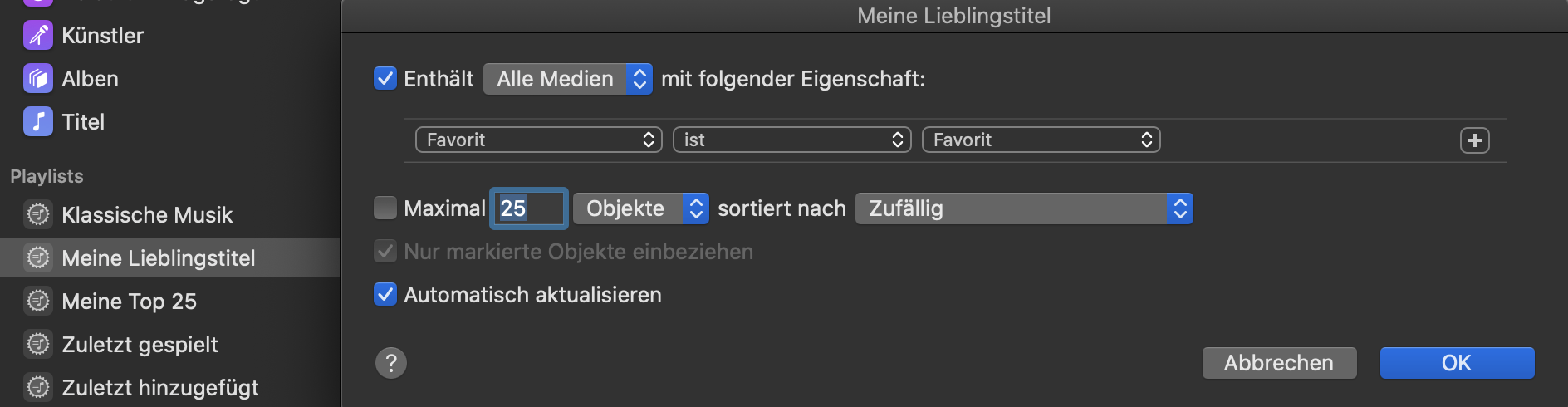This screenshot has width=1568, height=407.
Task: Uncheck the Enthält rule checkbox
Action: [385, 79]
